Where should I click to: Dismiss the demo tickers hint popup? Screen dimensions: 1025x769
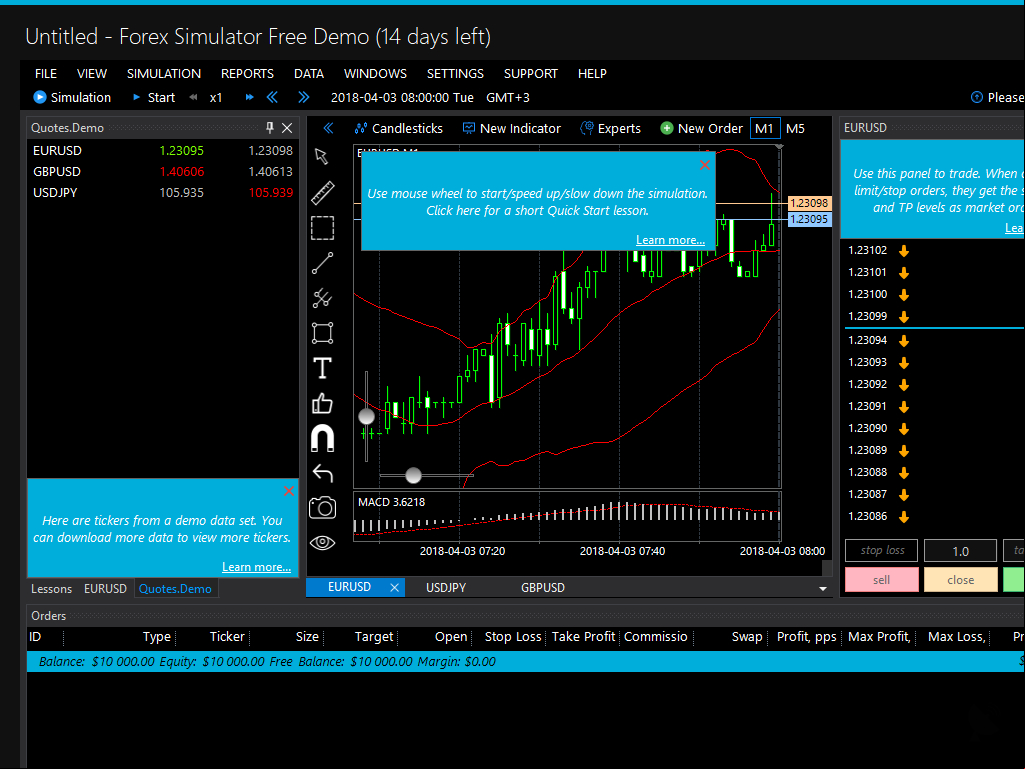(289, 490)
